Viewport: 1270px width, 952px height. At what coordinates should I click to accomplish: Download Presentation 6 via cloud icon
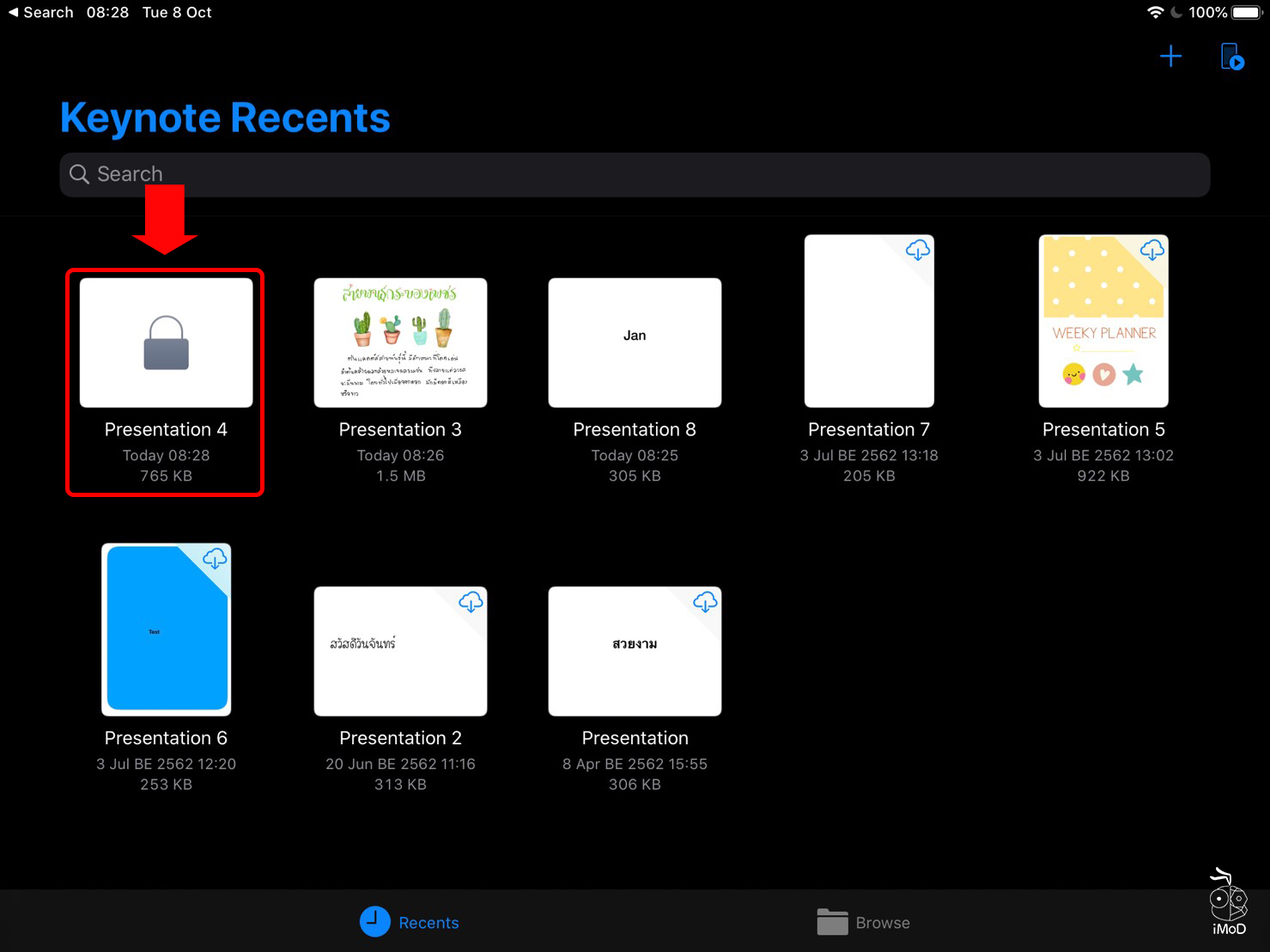point(214,559)
